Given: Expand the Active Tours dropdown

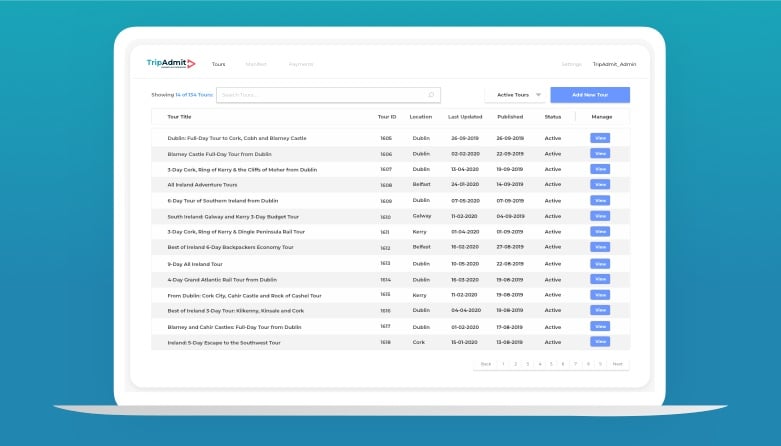Looking at the screenshot, I should pos(515,95).
